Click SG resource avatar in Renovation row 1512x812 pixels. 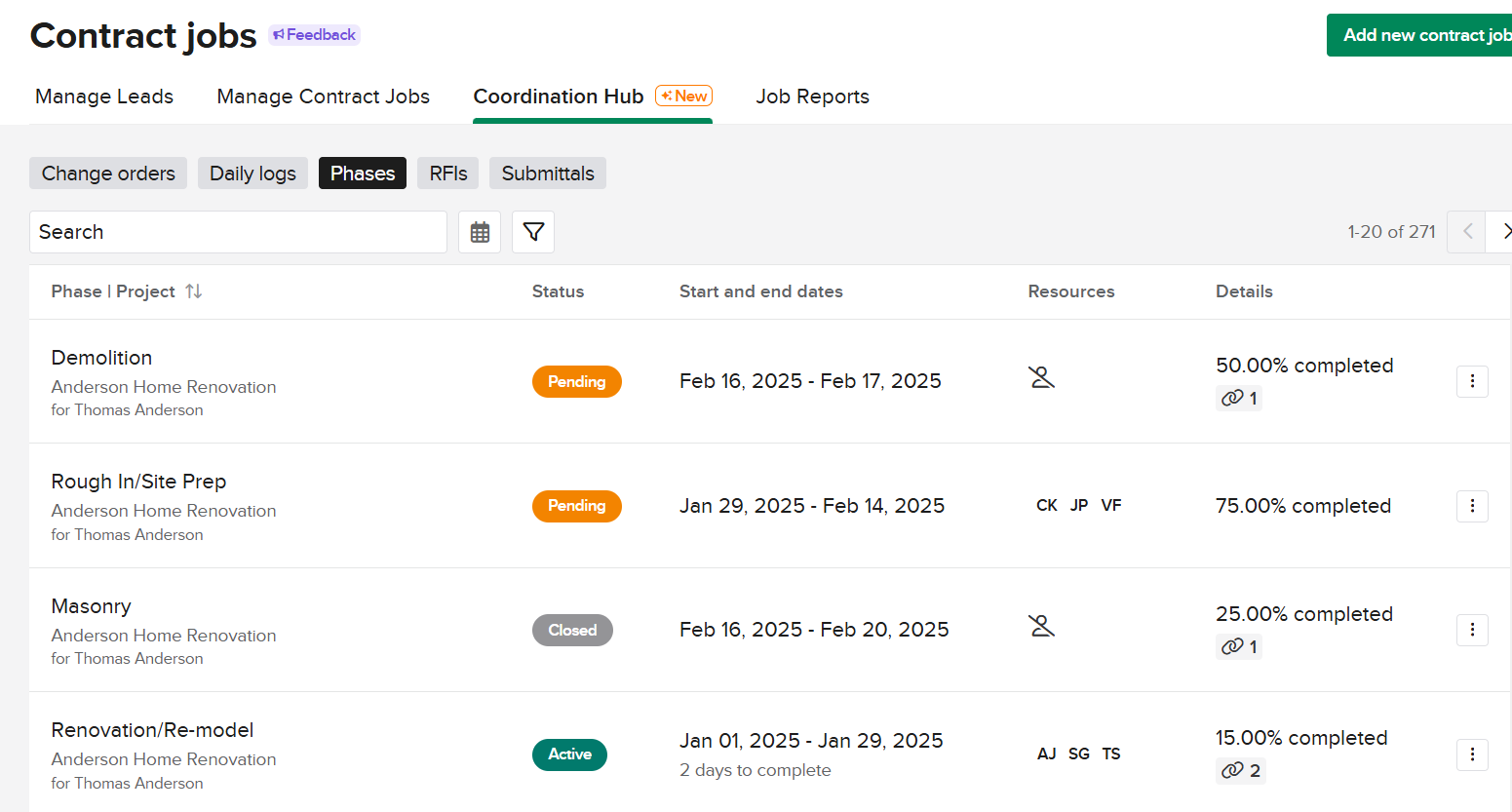pyautogui.click(x=1079, y=754)
